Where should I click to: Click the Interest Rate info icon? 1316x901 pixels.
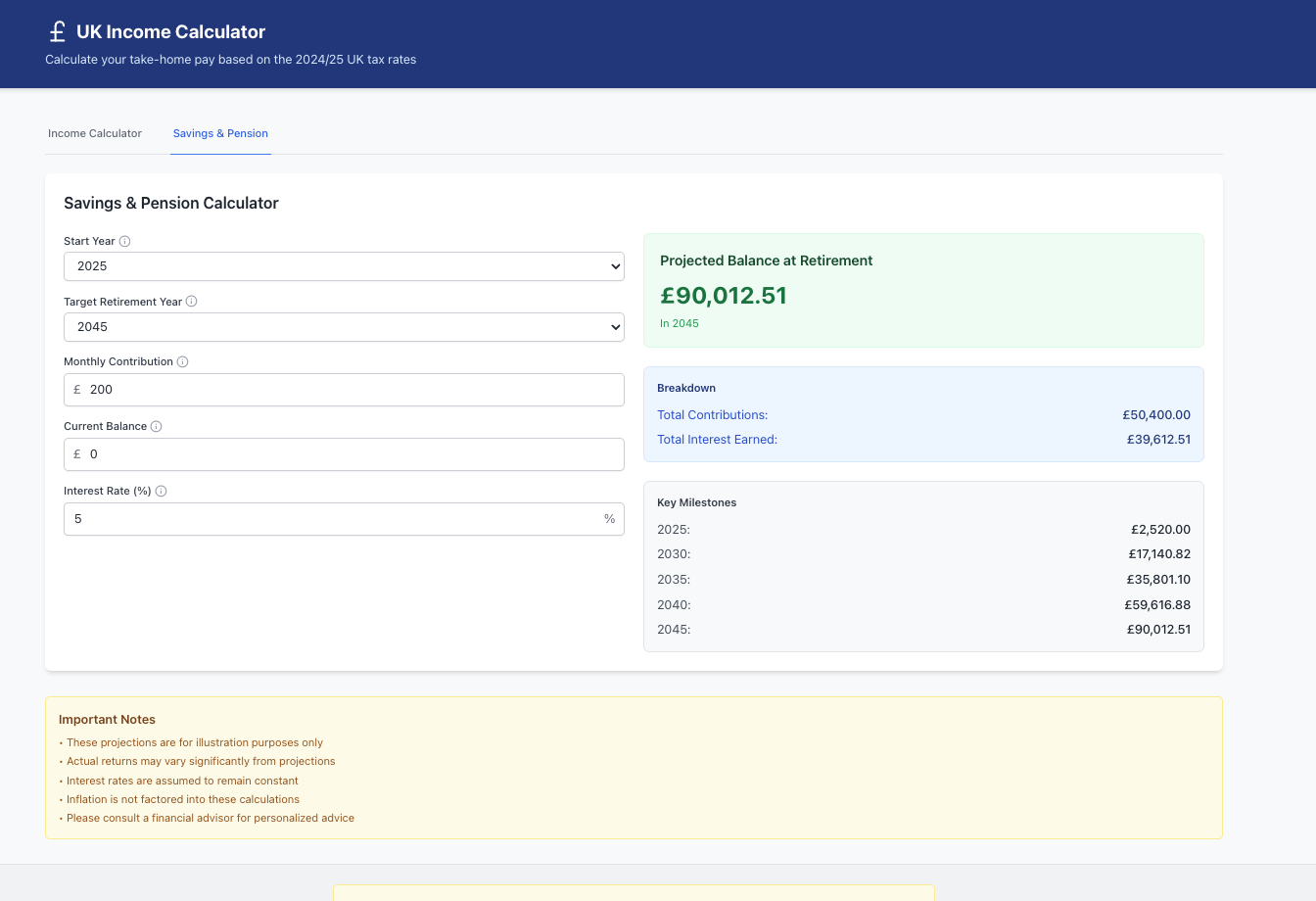161,491
